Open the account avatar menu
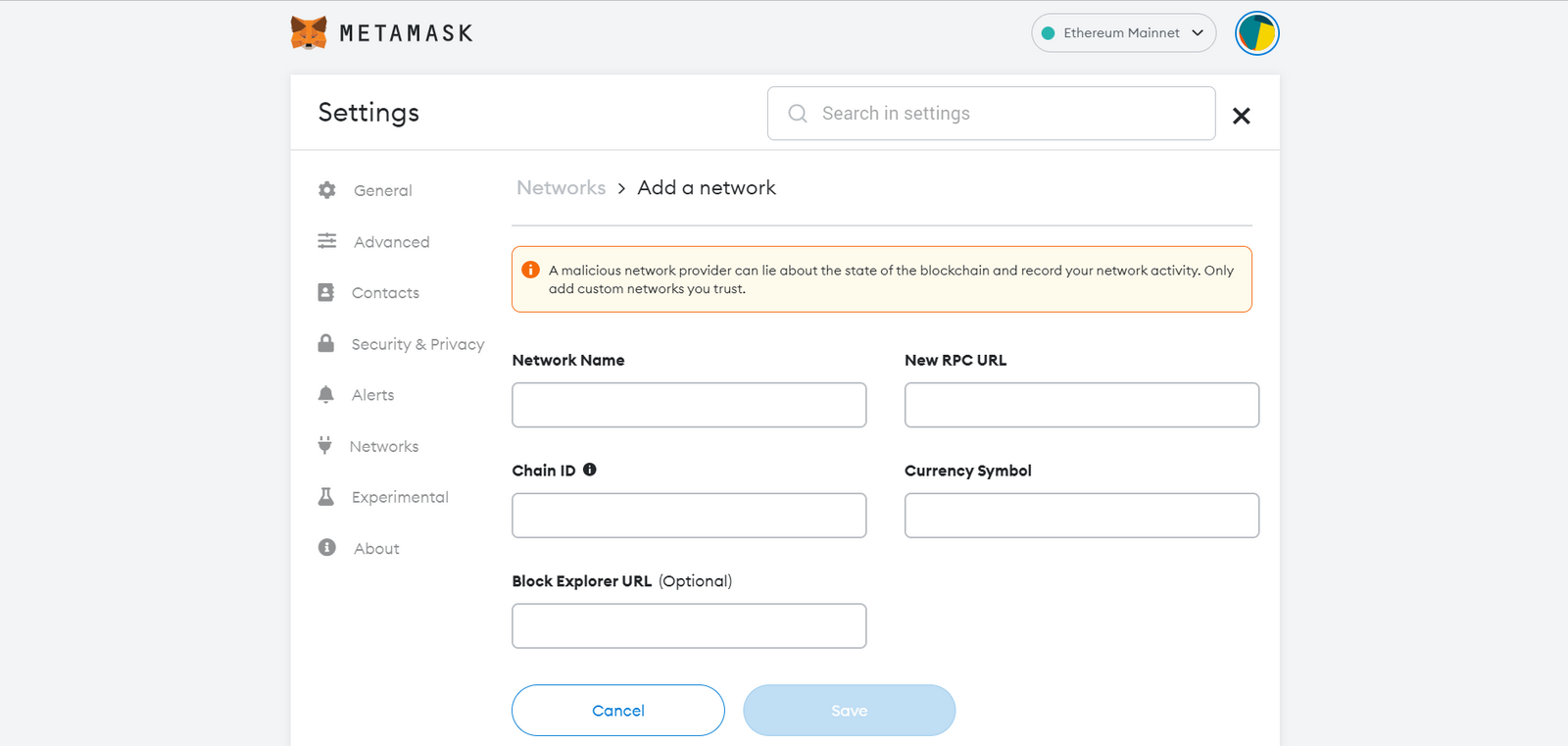Viewport: 1568px width, 746px height. pos(1257,33)
